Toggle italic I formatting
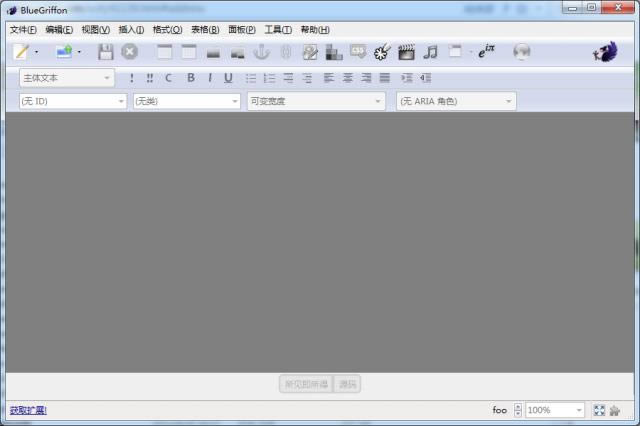640x426 pixels. point(210,78)
